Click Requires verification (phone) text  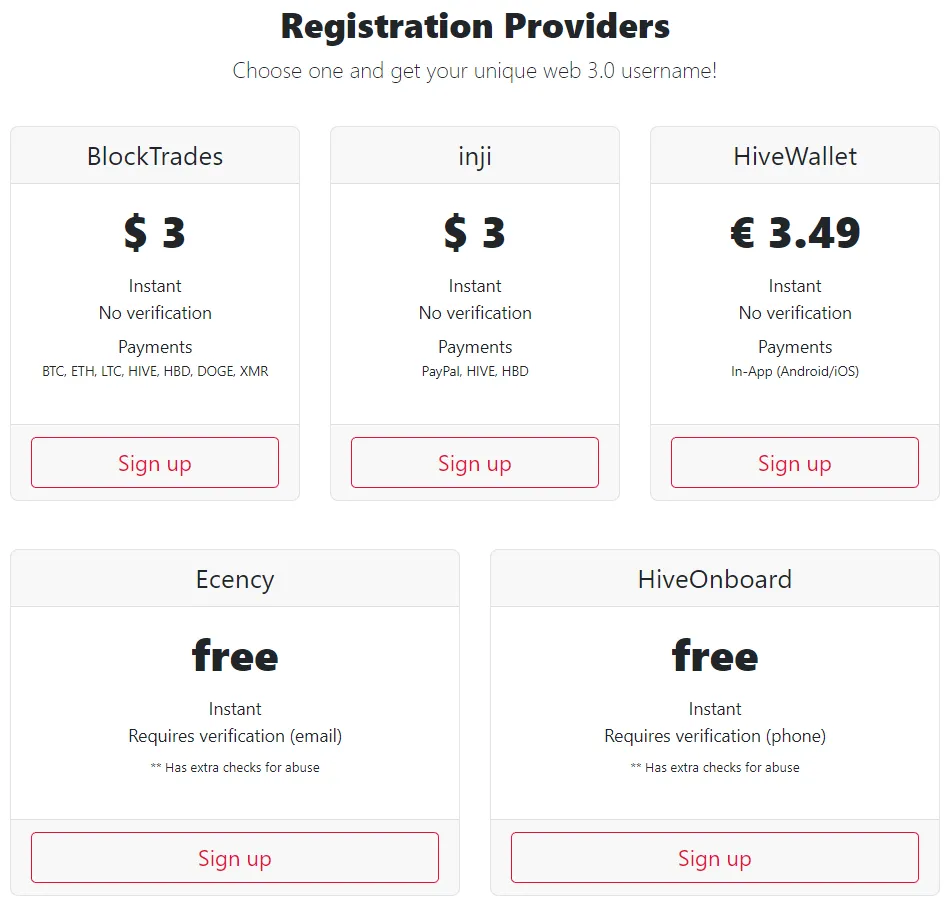pyautogui.click(x=715, y=736)
